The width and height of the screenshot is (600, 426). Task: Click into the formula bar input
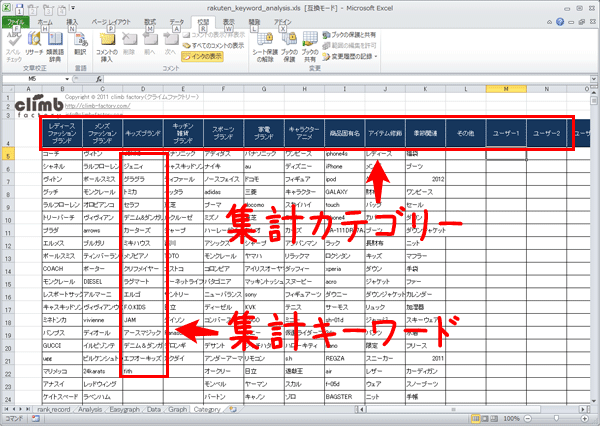click(346, 79)
